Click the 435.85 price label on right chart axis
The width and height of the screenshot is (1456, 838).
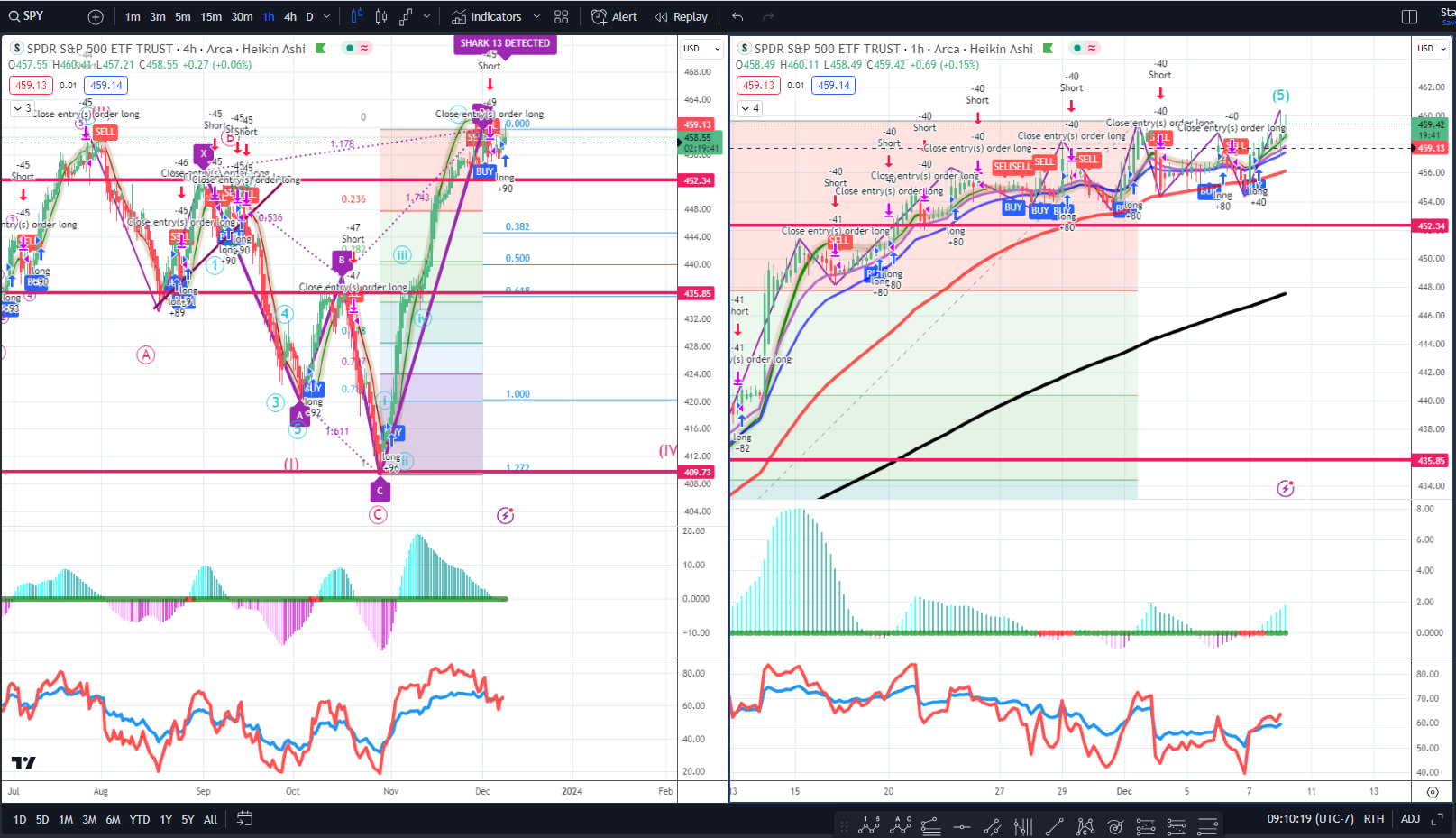(1432, 460)
